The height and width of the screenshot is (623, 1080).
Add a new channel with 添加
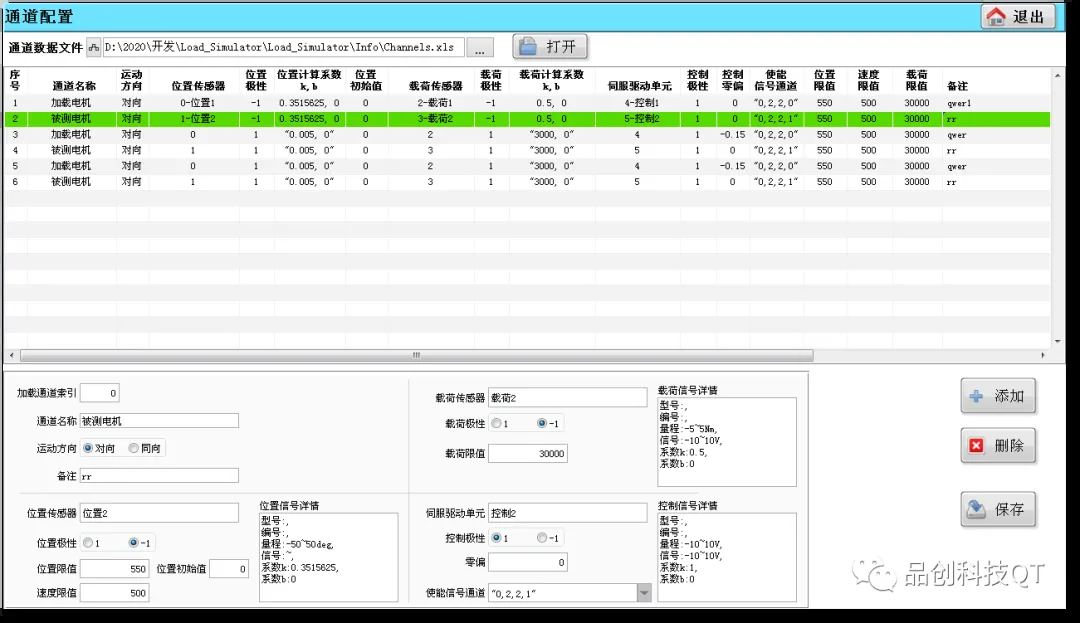click(x=997, y=396)
